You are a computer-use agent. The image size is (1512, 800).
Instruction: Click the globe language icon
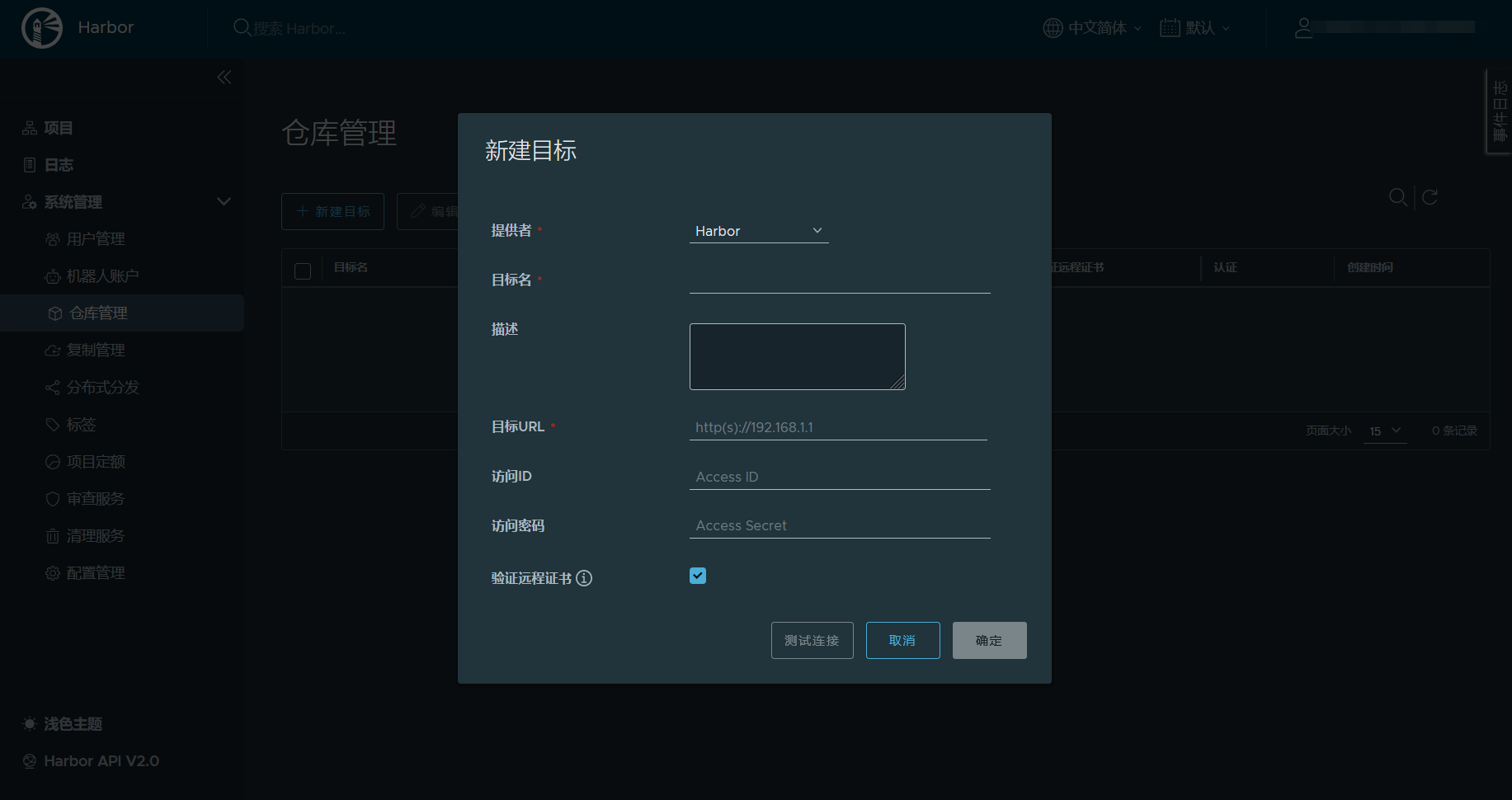[1053, 28]
